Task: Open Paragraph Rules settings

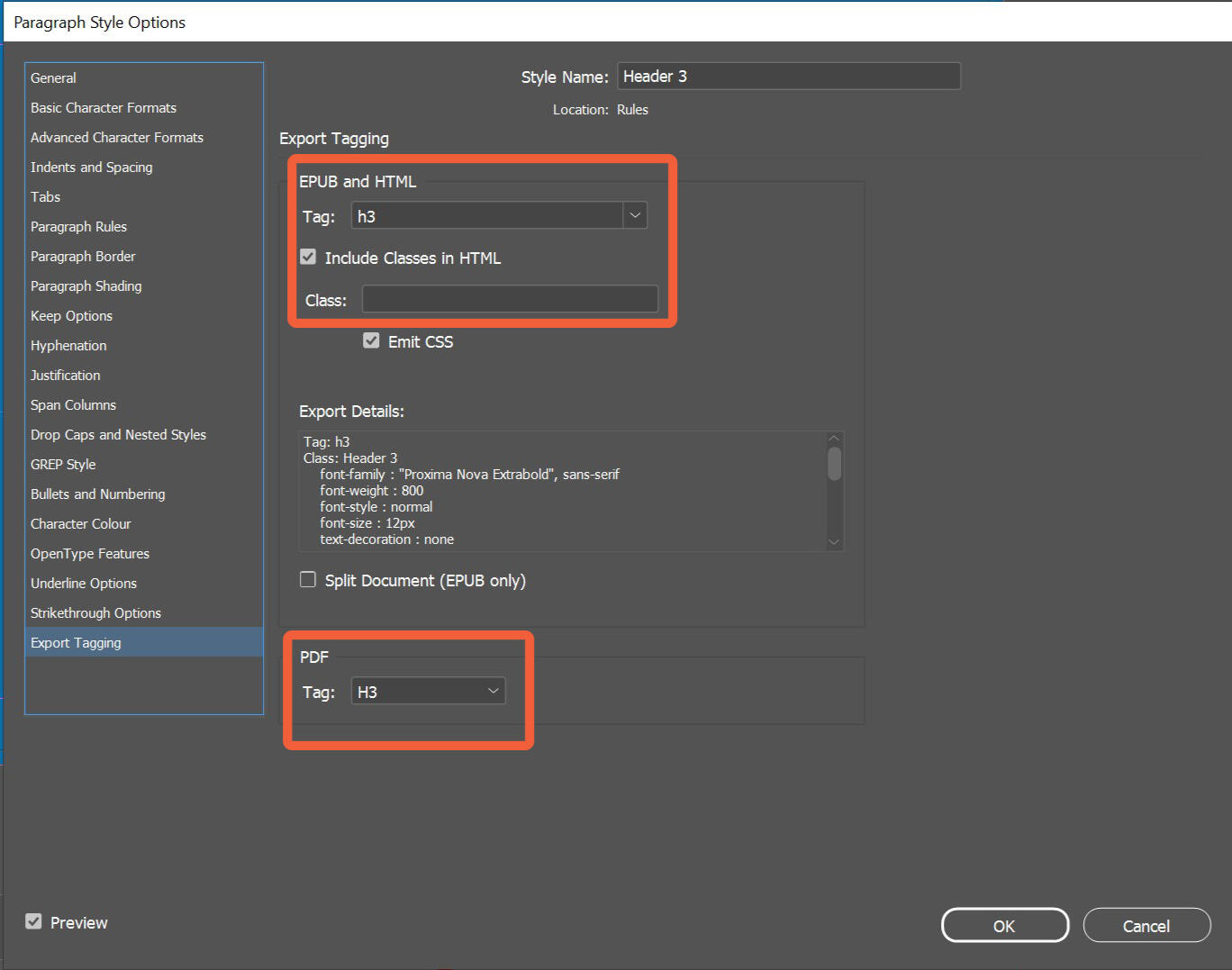Action: coord(78,226)
